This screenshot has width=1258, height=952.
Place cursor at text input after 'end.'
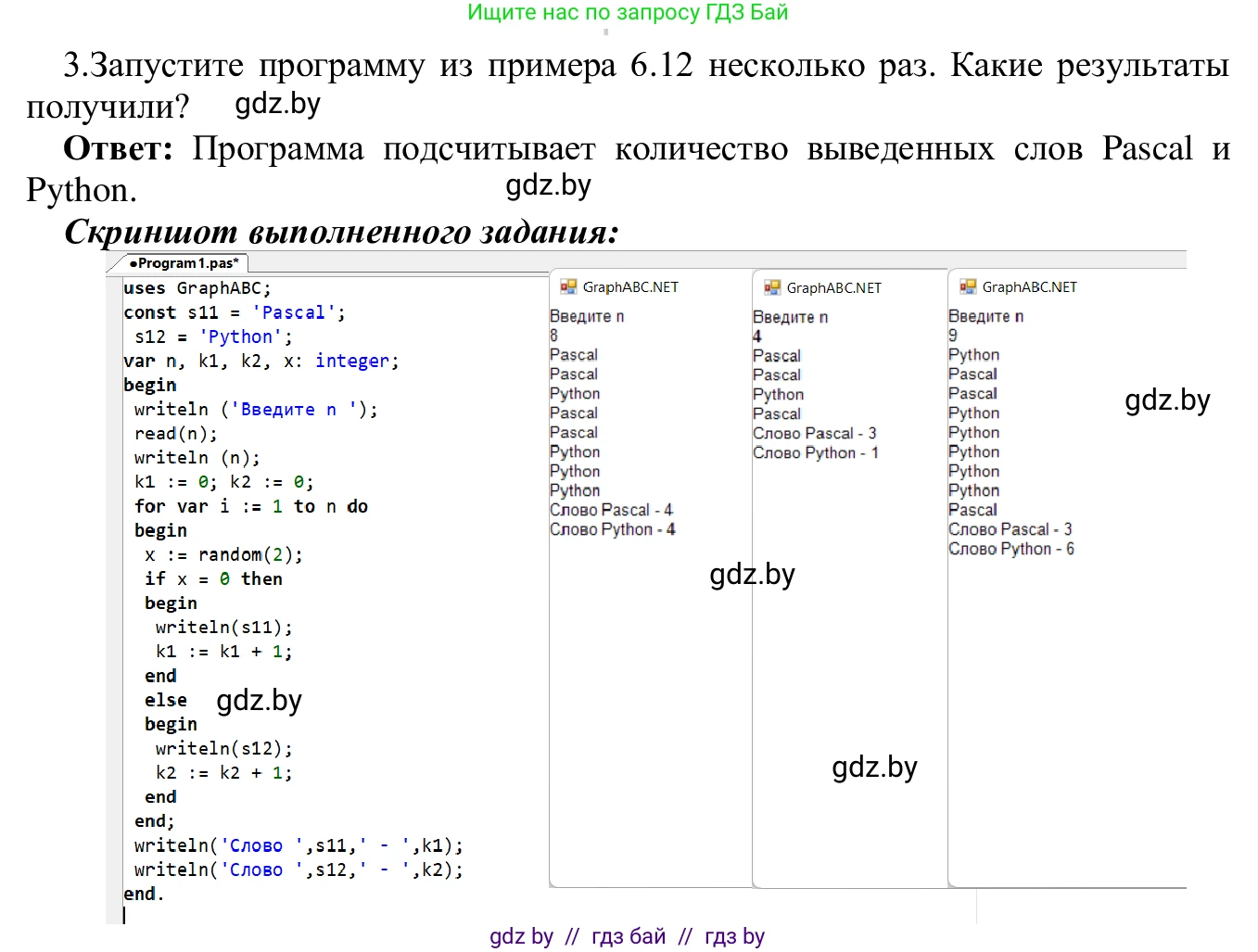[126, 916]
